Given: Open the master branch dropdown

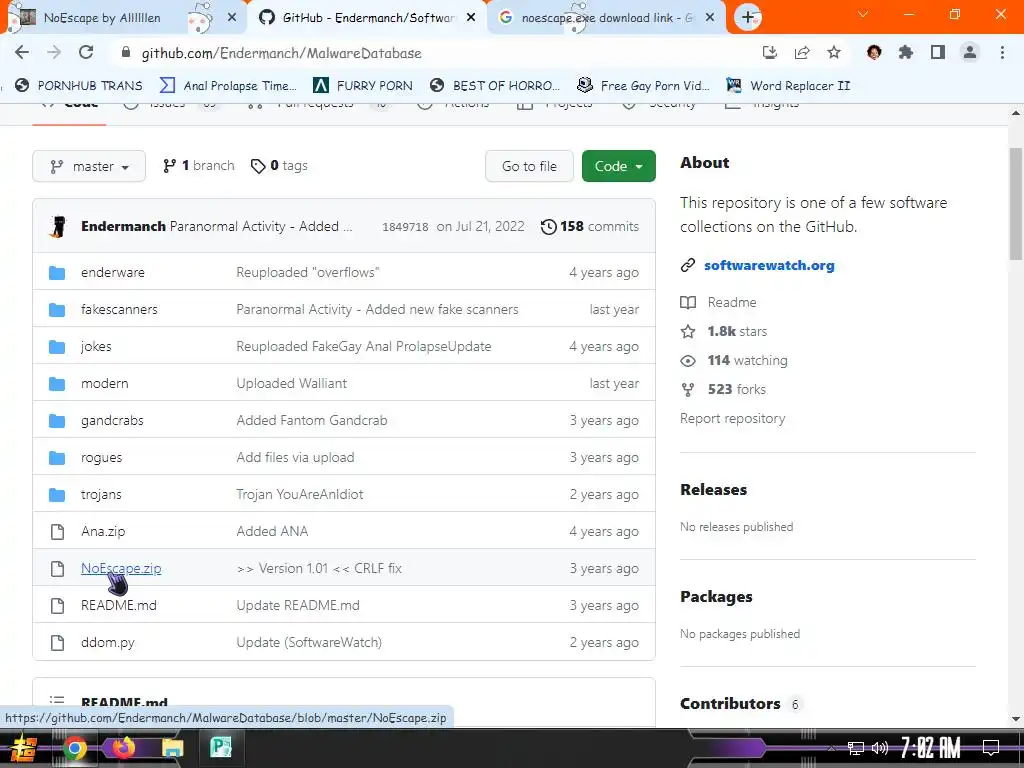Looking at the screenshot, I should (89, 167).
